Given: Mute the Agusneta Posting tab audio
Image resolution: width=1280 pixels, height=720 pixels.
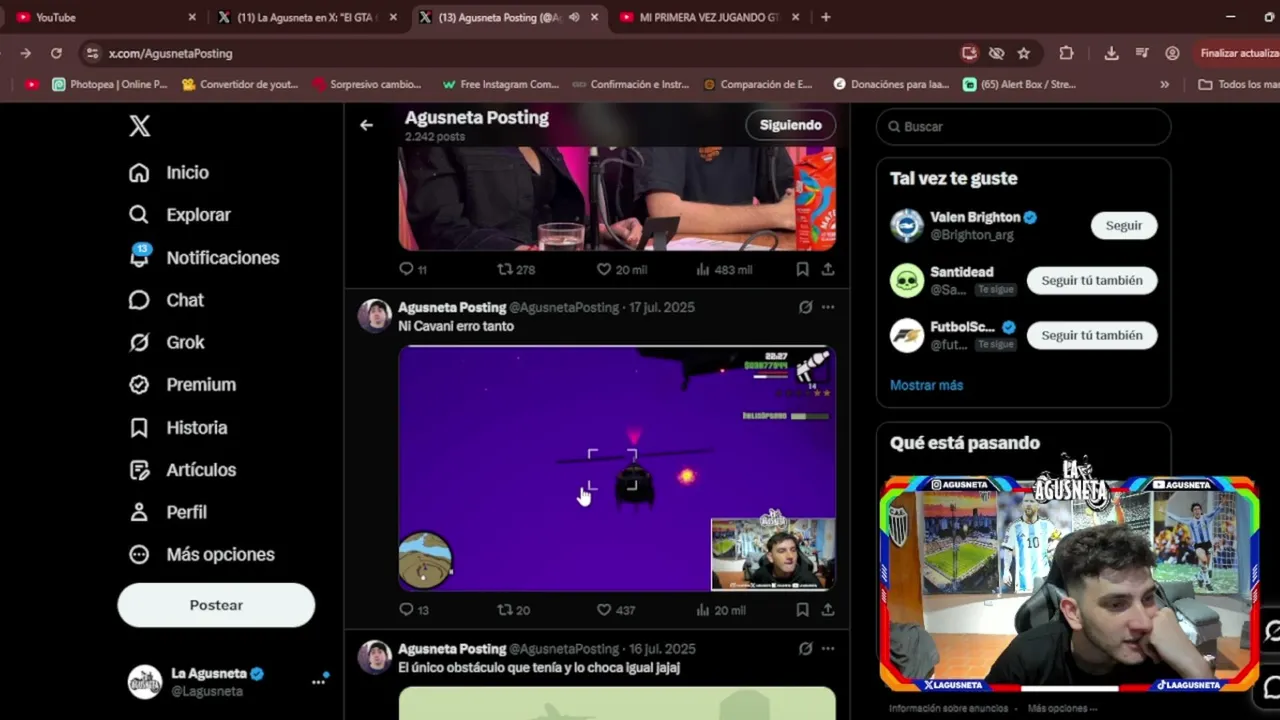Looking at the screenshot, I should (x=574, y=17).
